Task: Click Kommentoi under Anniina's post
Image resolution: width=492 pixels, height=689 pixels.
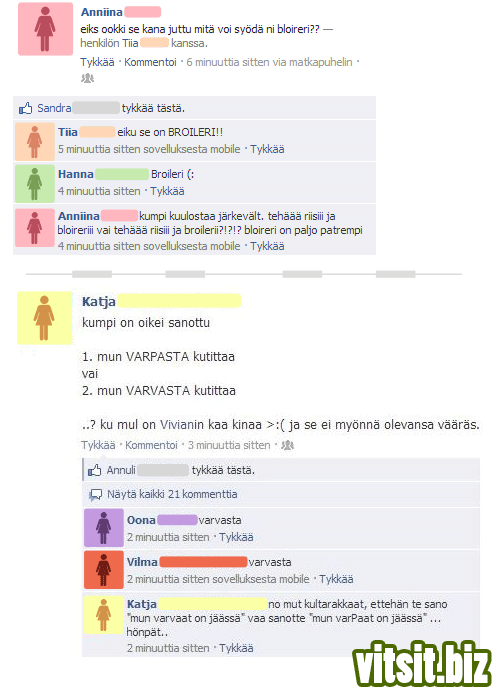Action: pyautogui.click(x=150, y=62)
